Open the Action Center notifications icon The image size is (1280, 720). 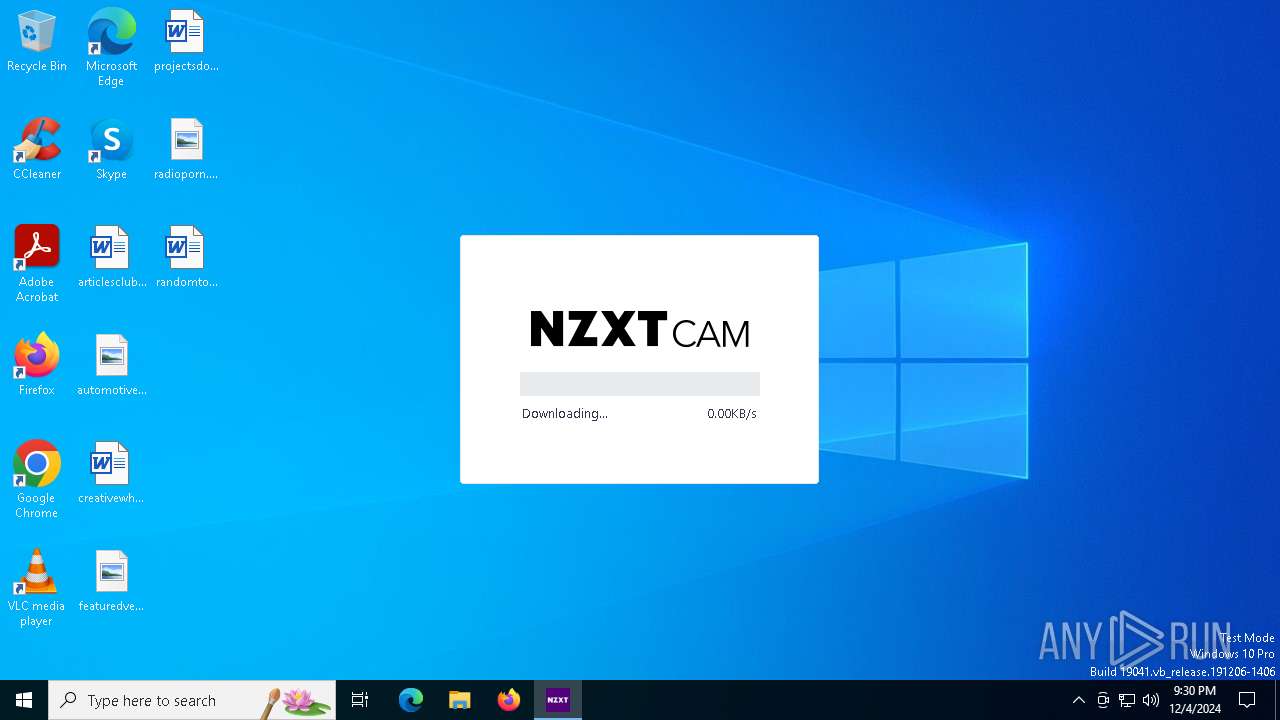coord(1247,700)
